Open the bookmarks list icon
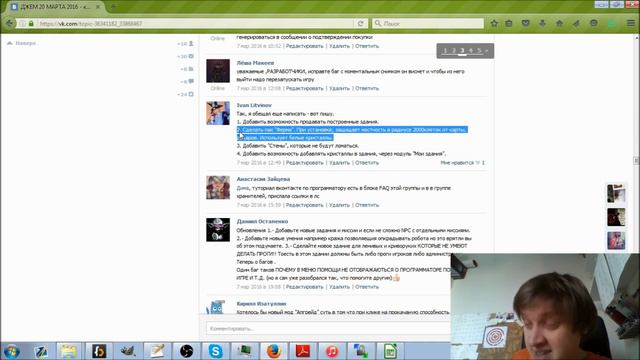Viewport: 640px width, 360px height. pyautogui.click(x=509, y=23)
